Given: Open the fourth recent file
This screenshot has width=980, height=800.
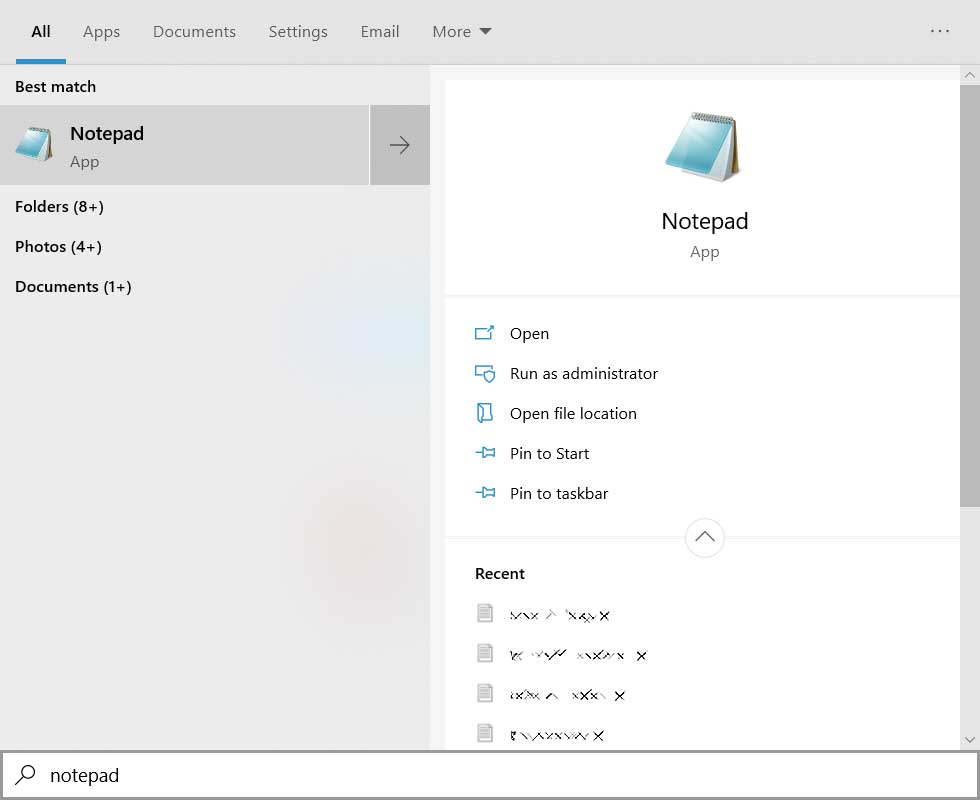Looking at the screenshot, I should pyautogui.click(x=557, y=736).
